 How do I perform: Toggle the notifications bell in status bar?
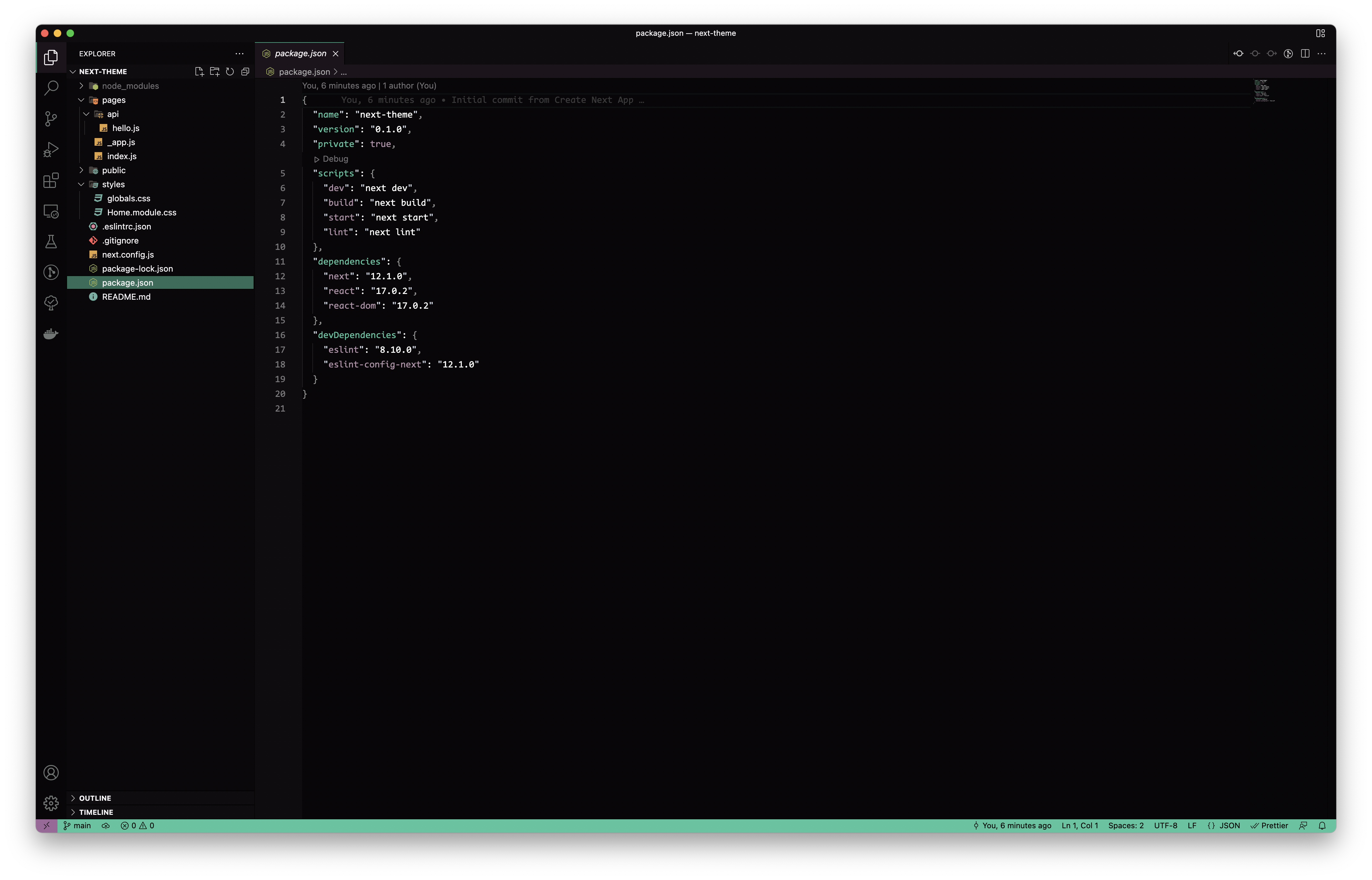coord(1322,825)
